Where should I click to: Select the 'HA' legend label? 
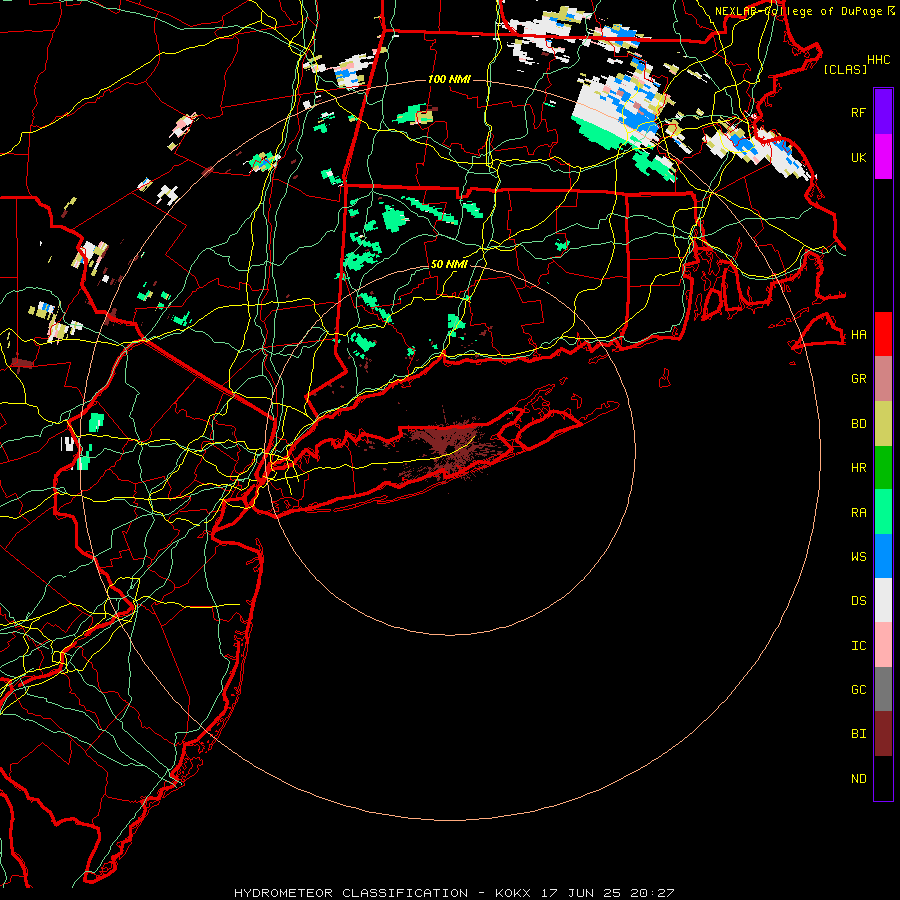coord(858,334)
